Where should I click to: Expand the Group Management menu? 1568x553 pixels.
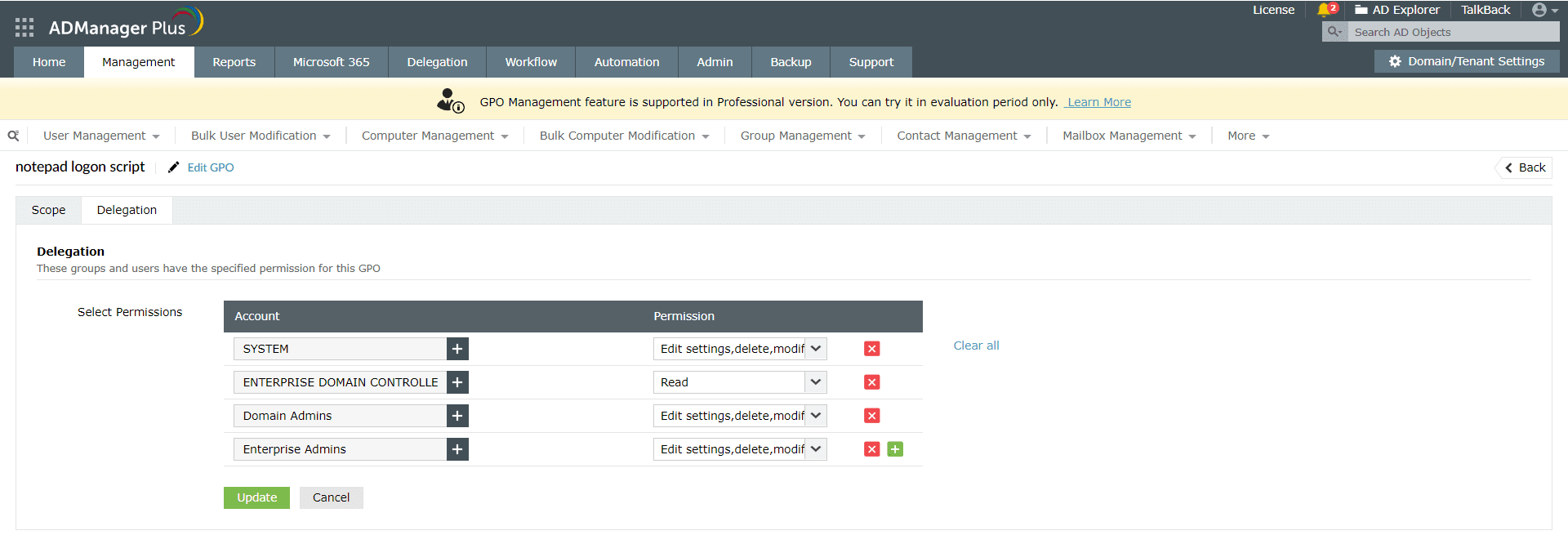click(x=802, y=136)
